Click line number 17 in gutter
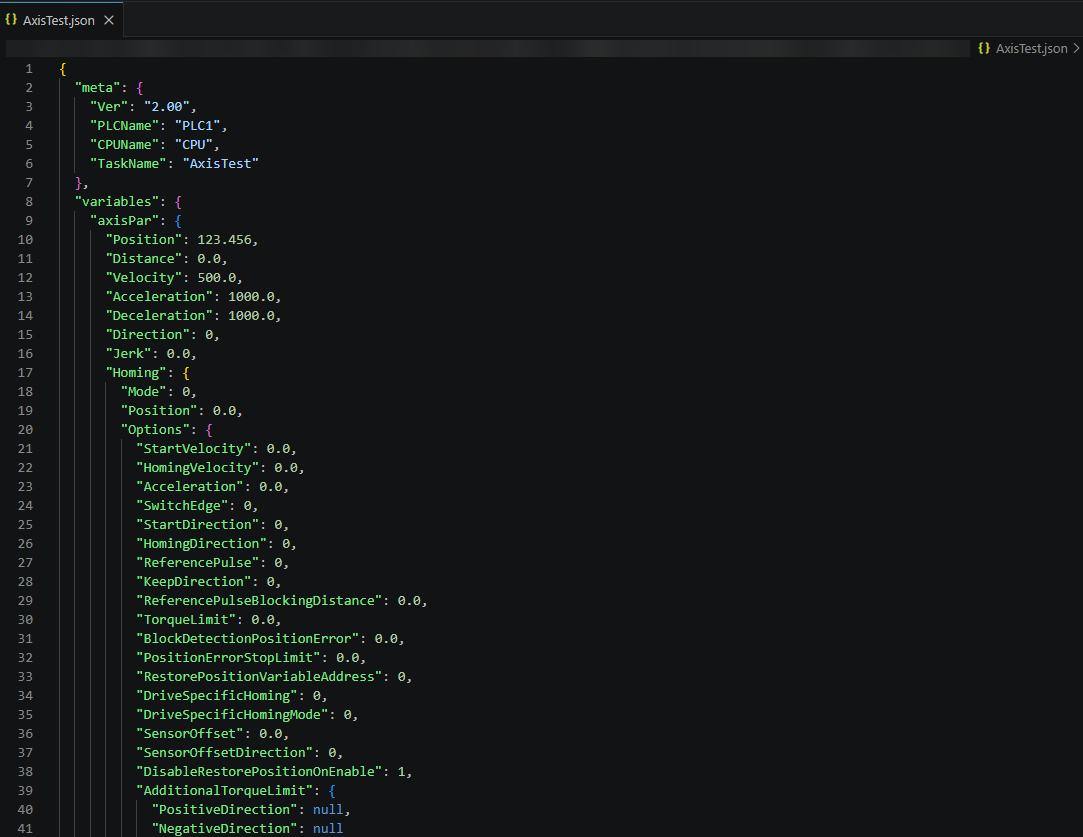1083x837 pixels. (x=25, y=372)
